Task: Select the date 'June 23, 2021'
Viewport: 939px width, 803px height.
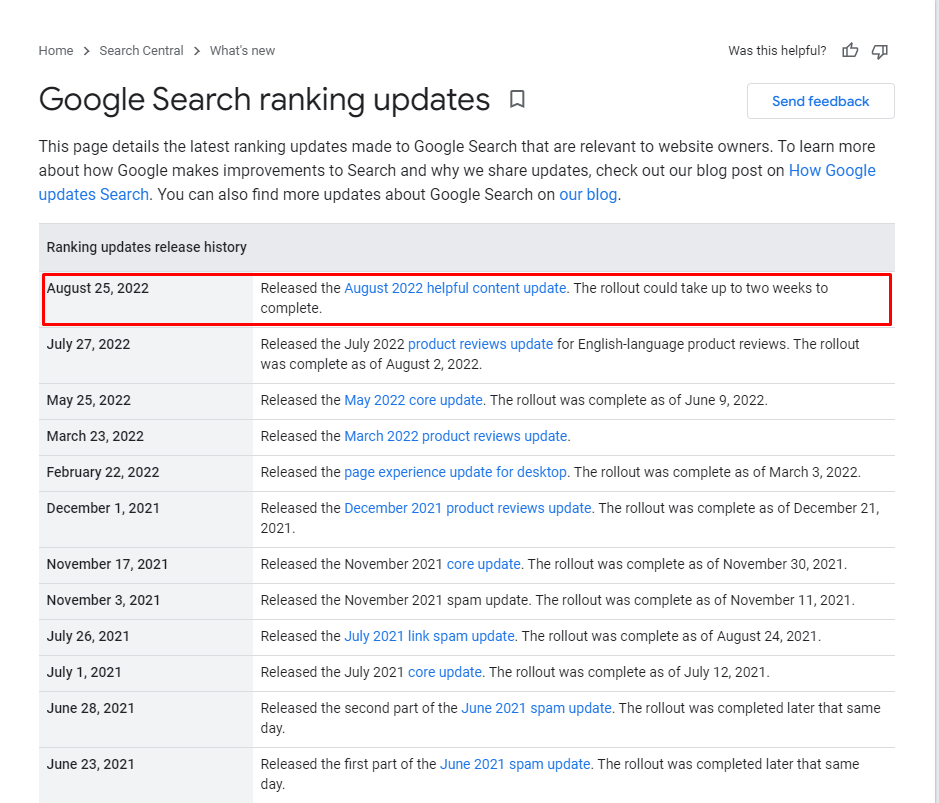Action: point(90,764)
